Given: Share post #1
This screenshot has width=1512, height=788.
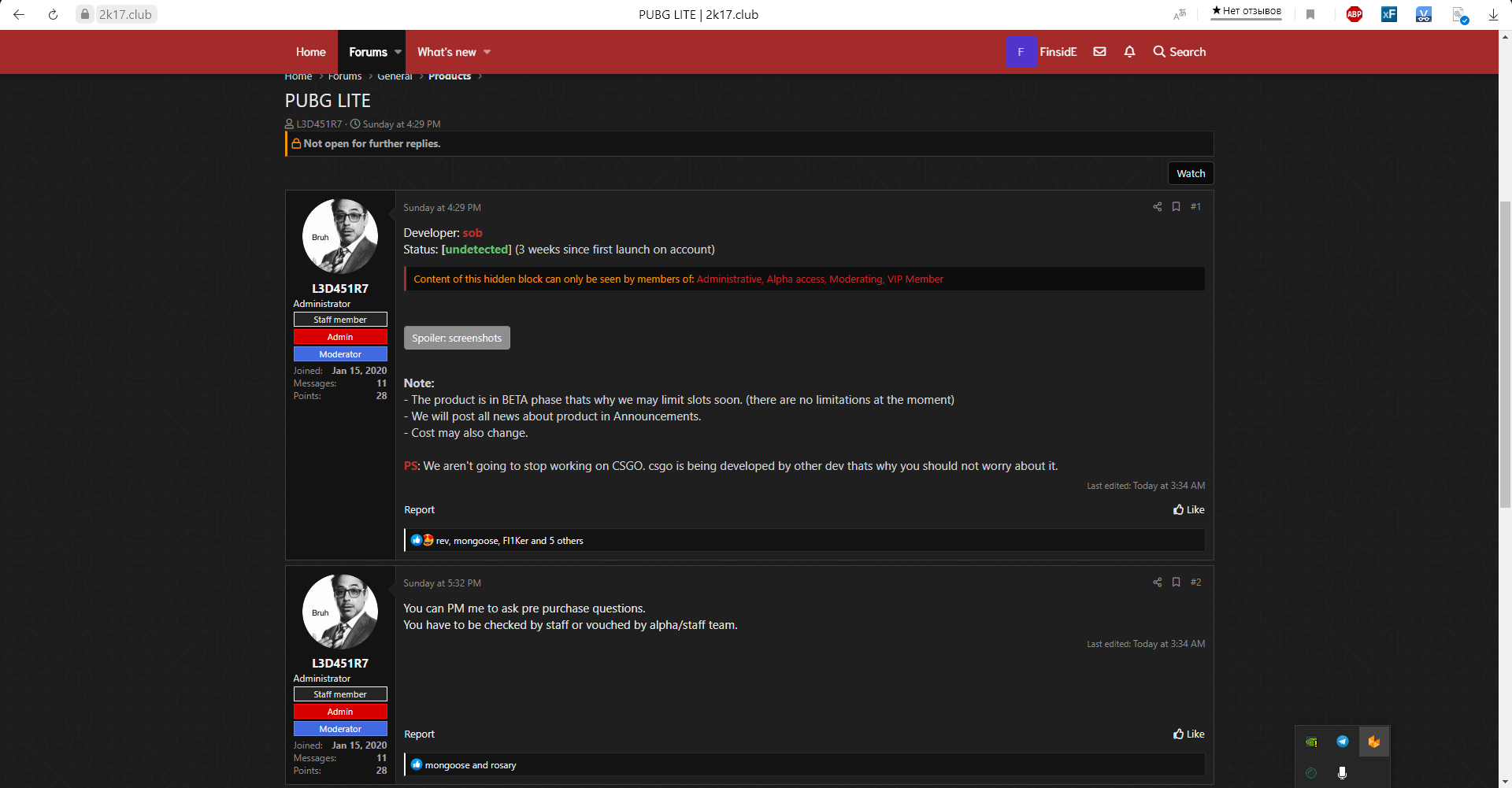Looking at the screenshot, I should tap(1158, 207).
